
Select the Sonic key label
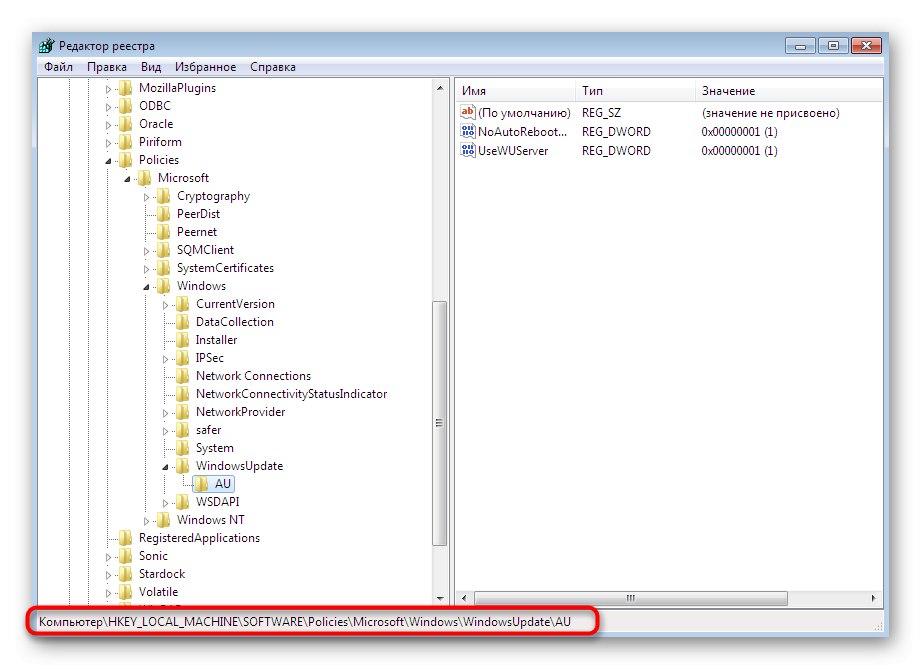click(x=153, y=556)
